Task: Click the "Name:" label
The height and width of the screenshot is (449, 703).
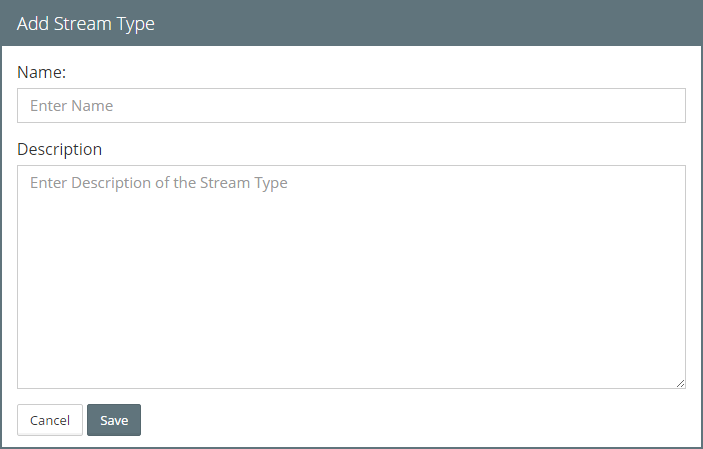Action: pyautogui.click(x=39, y=72)
